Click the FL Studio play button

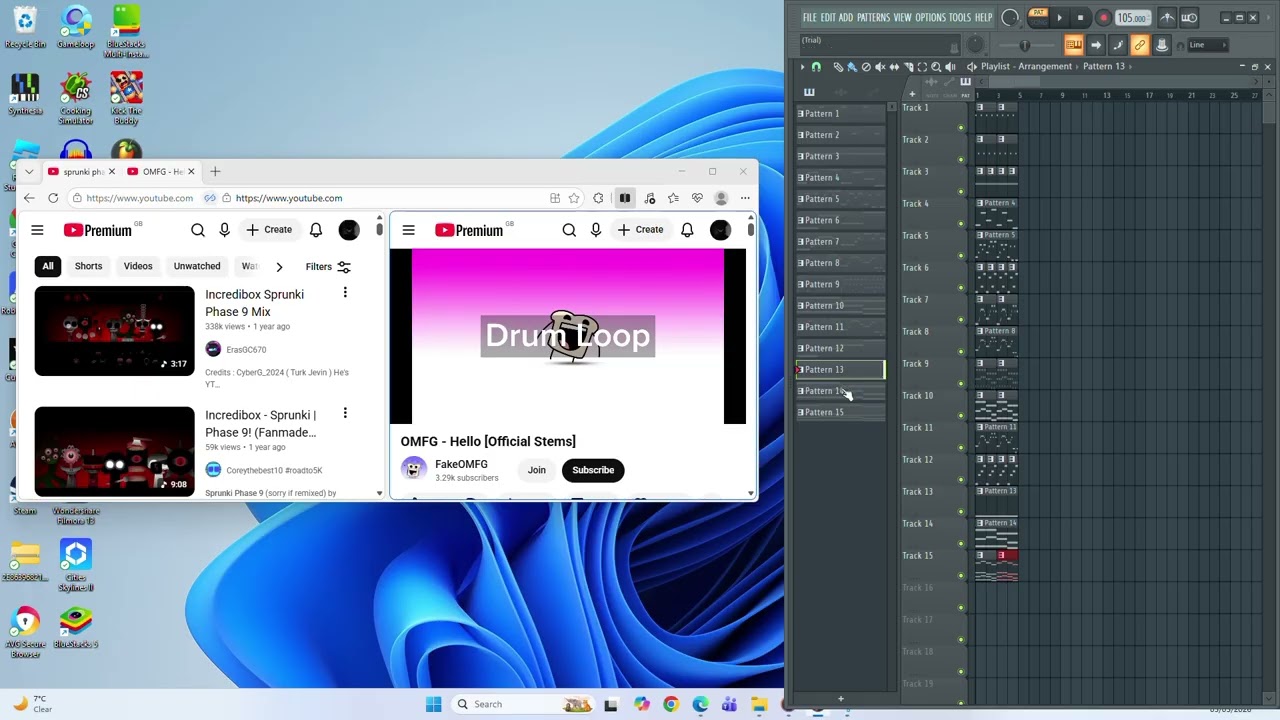click(1060, 17)
